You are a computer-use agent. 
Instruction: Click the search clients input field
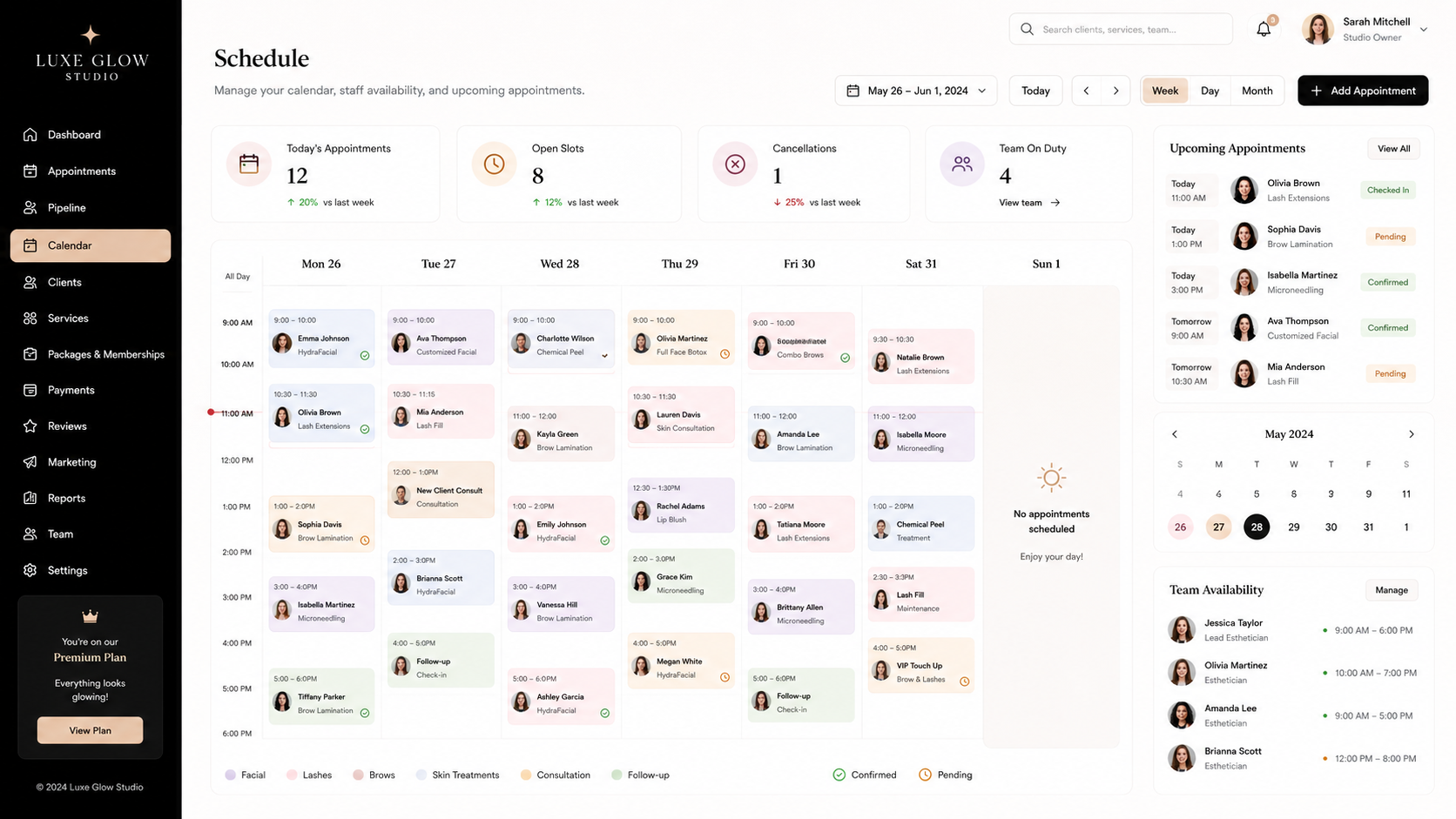[x=1121, y=30]
